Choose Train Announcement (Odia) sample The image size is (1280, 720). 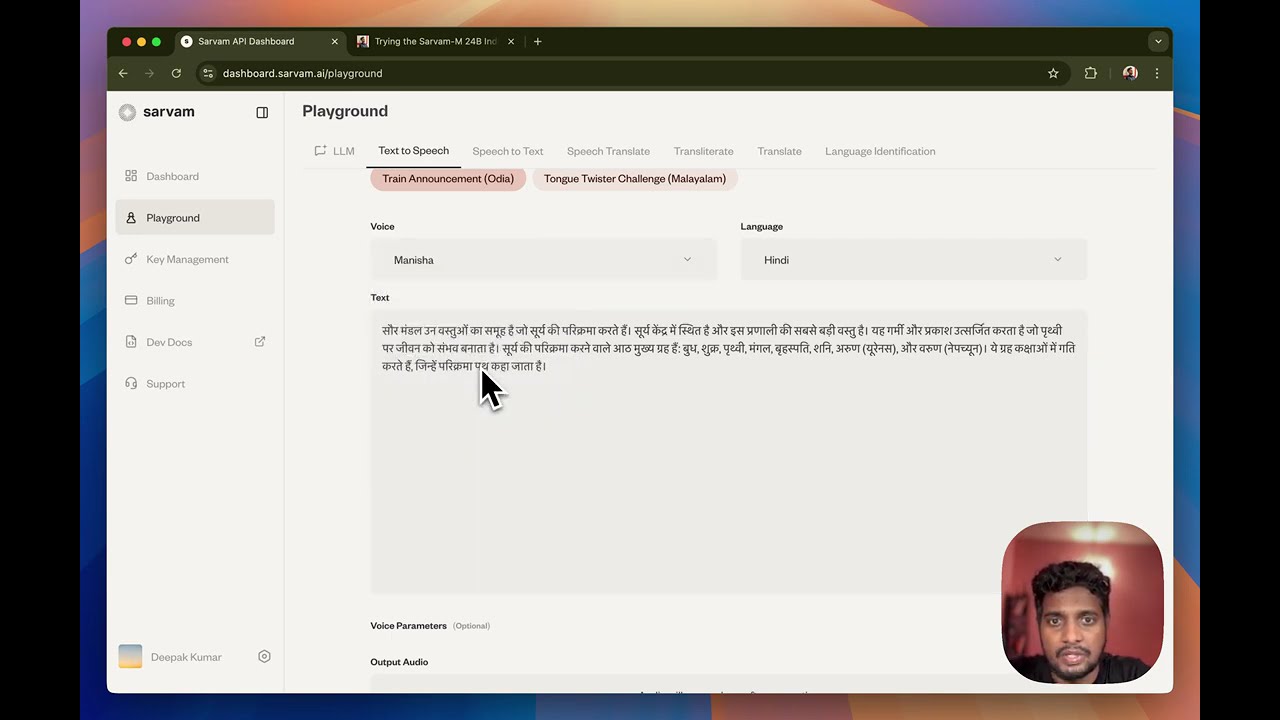pyautogui.click(x=448, y=179)
